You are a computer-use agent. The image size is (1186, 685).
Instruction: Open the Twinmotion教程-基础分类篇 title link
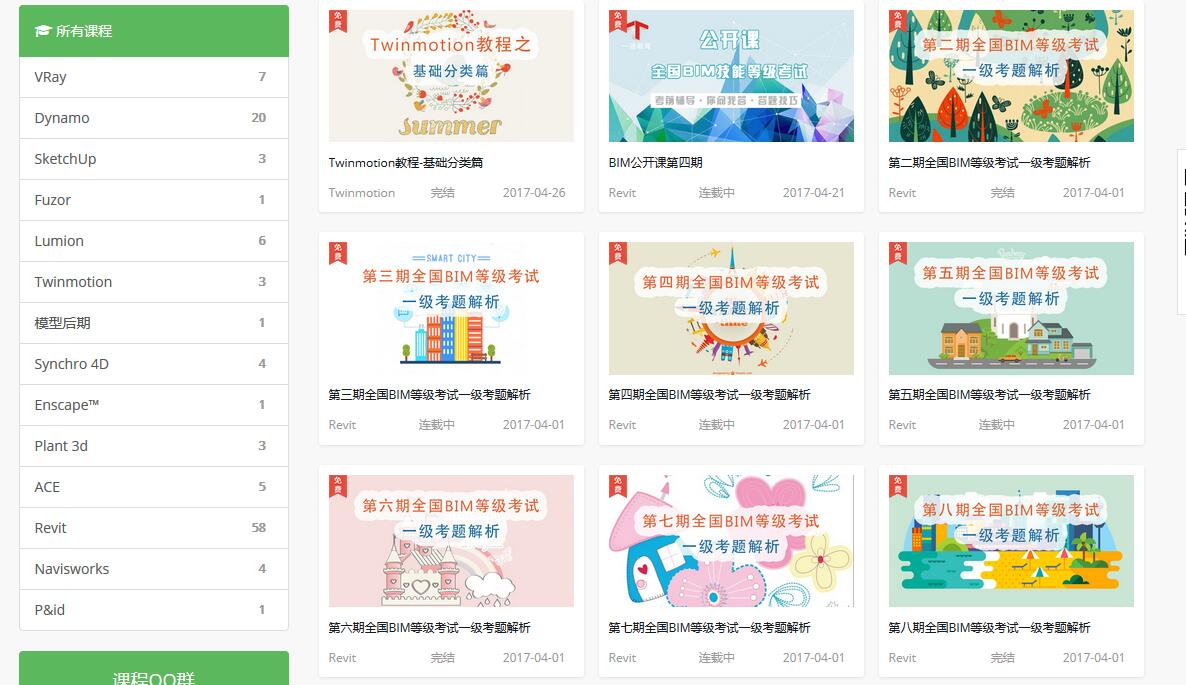405,163
